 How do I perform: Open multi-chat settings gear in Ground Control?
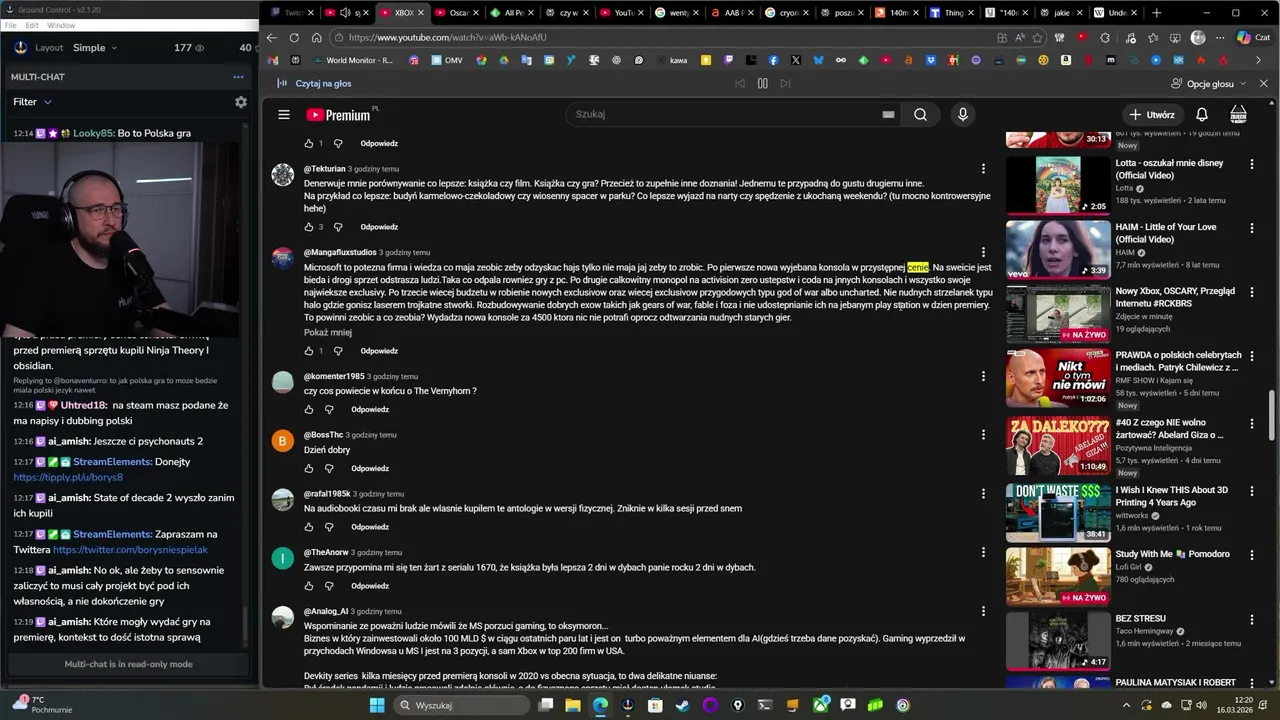click(x=240, y=102)
